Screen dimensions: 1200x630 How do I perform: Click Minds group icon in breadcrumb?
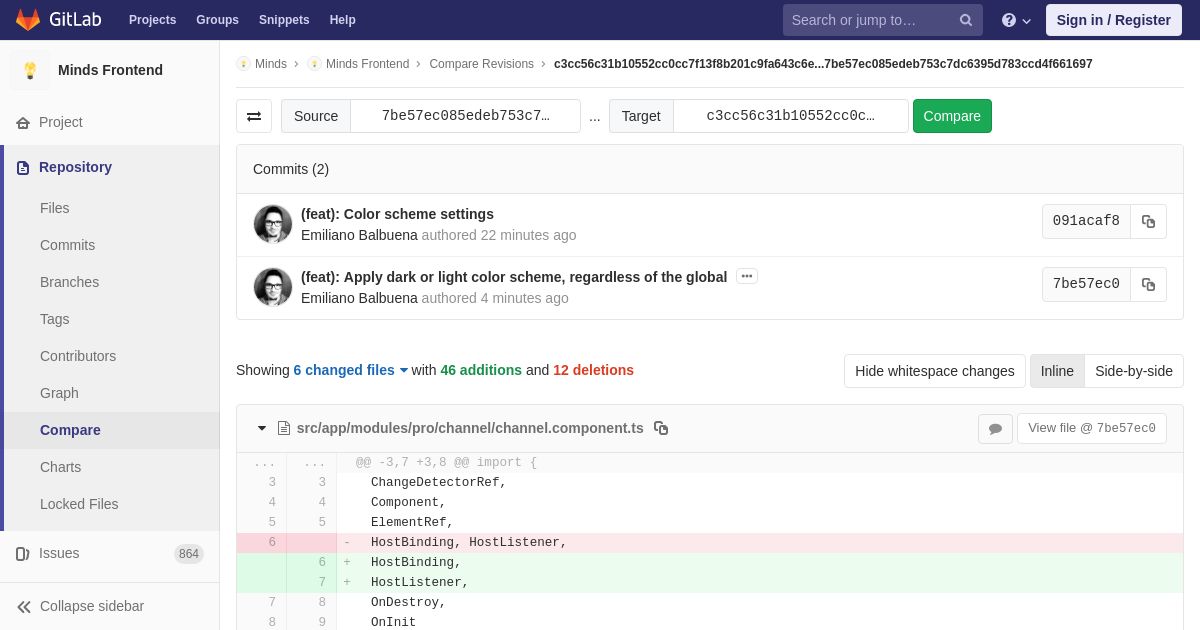click(243, 64)
